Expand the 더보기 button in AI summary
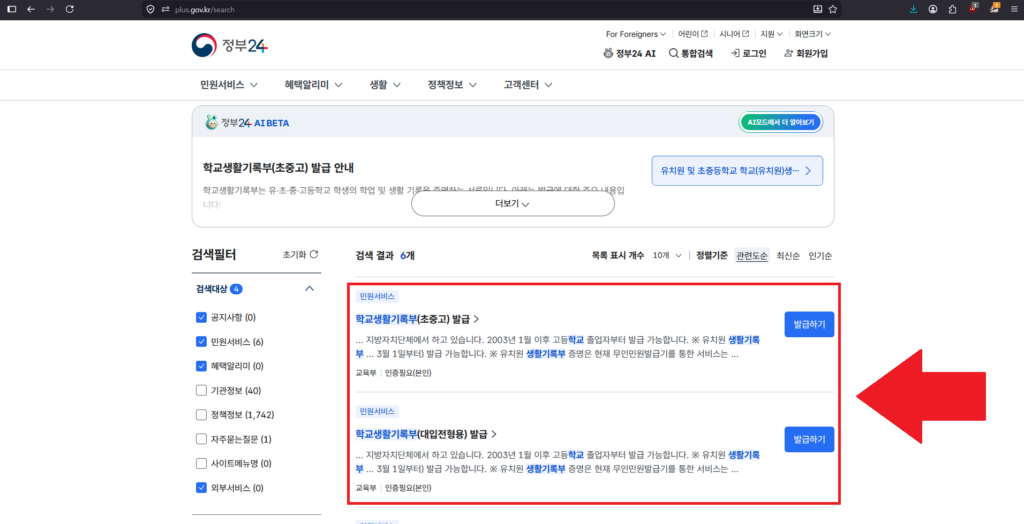This screenshot has height=524, width=1024. (513, 204)
